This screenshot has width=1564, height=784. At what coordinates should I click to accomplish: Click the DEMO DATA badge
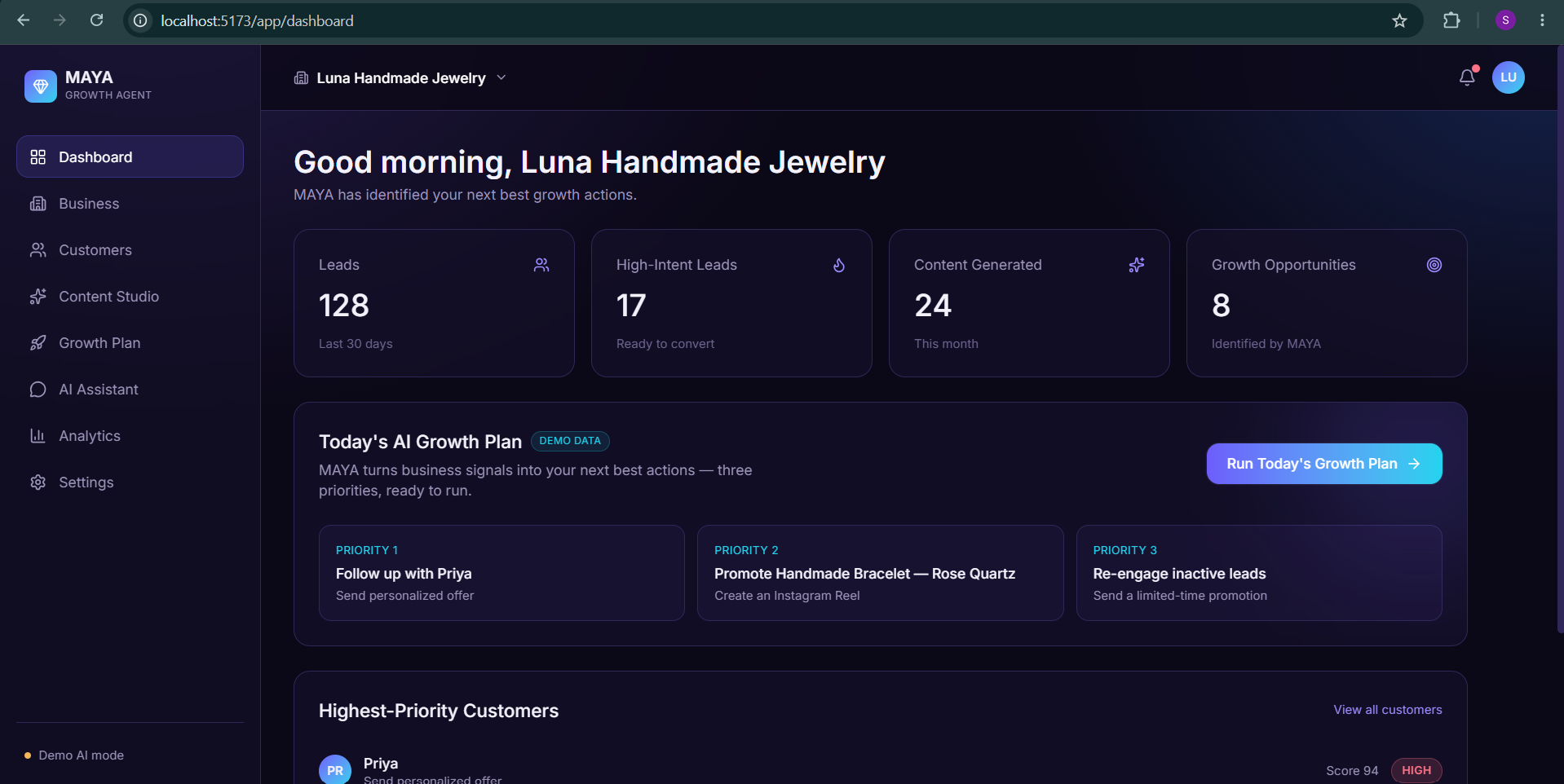[570, 441]
